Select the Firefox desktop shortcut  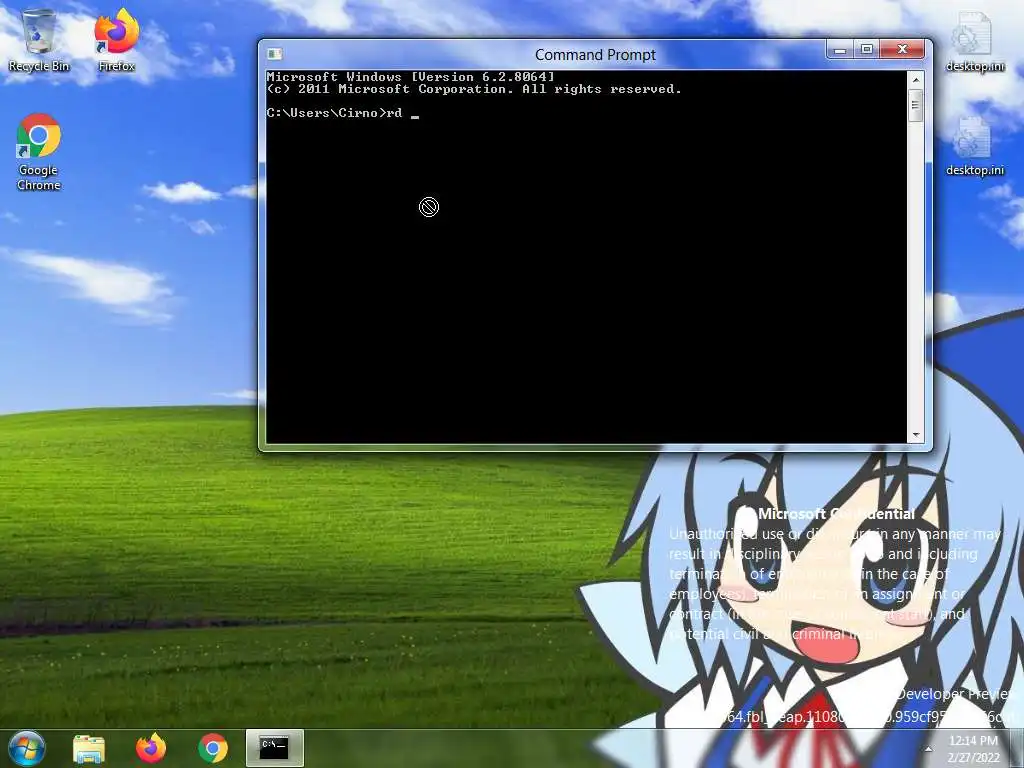[116, 39]
